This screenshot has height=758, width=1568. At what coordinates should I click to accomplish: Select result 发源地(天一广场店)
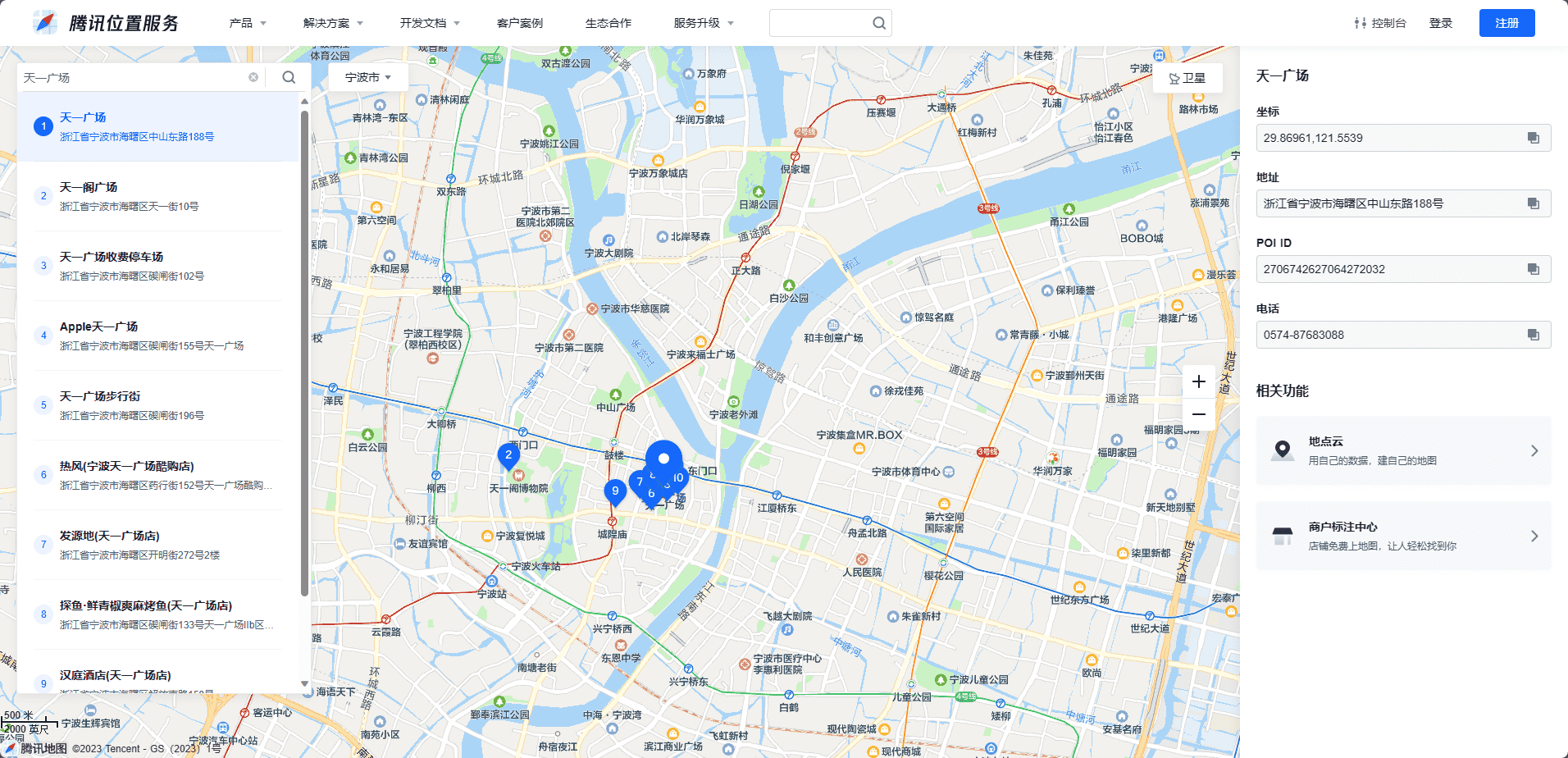[x=159, y=545]
